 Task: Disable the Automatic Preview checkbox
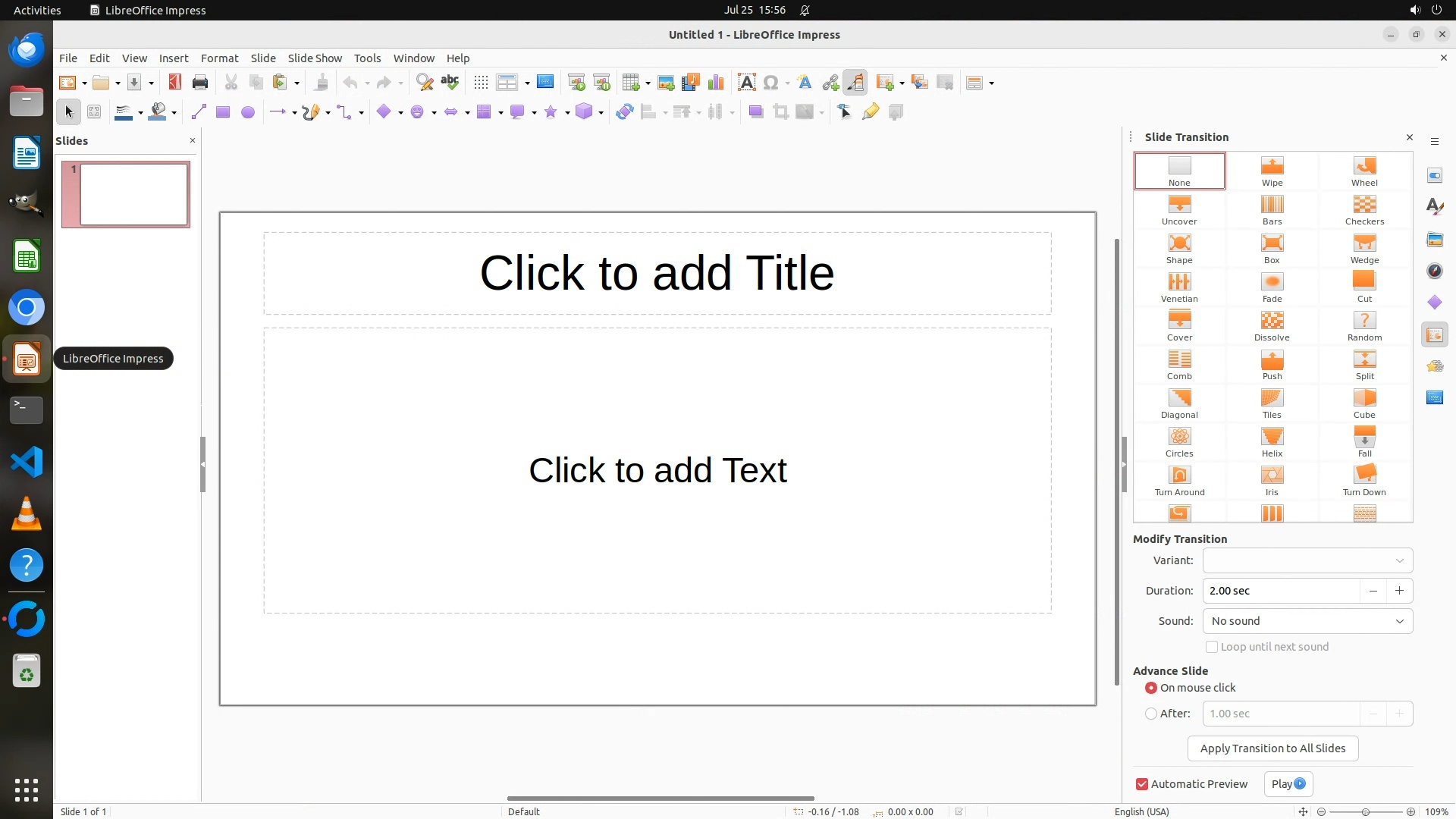pyautogui.click(x=1142, y=784)
